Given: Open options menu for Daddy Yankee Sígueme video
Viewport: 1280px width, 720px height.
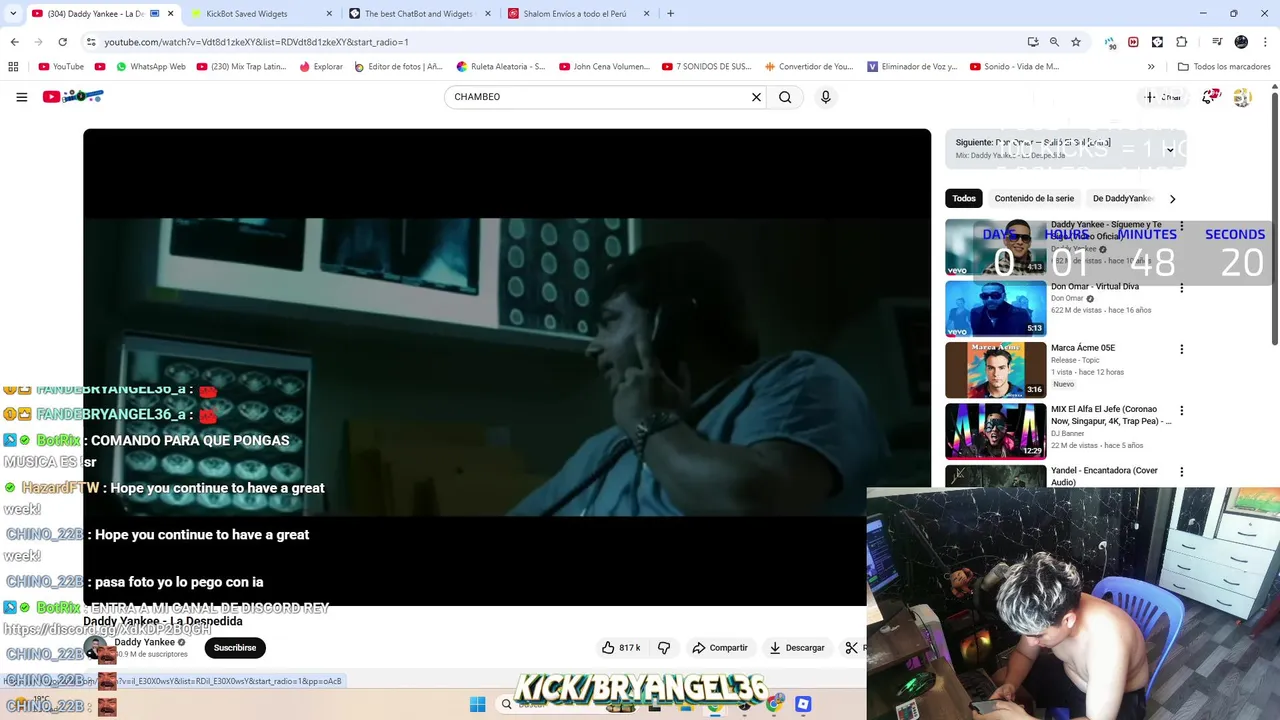Looking at the screenshot, I should (x=1181, y=227).
